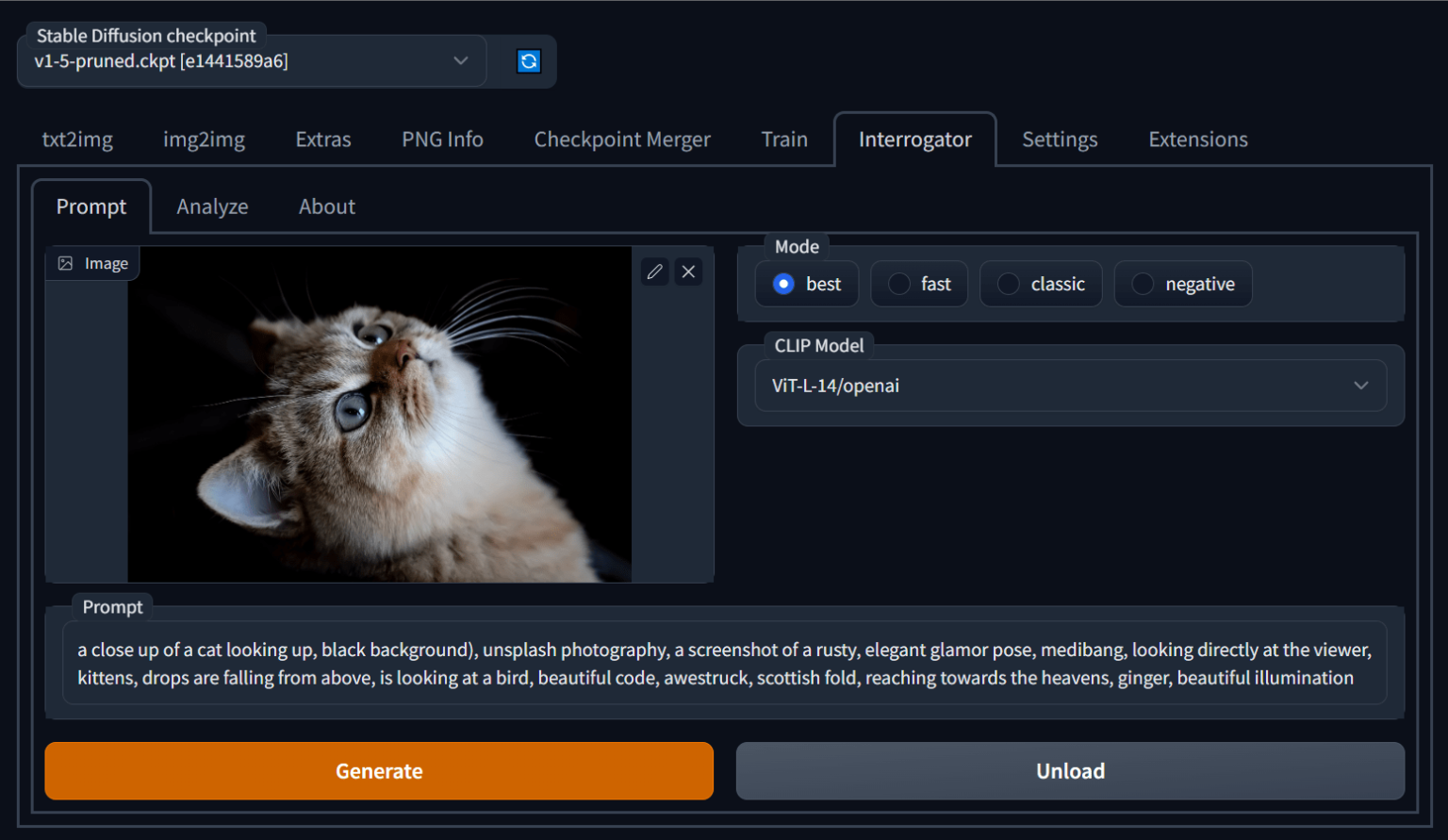This screenshot has height=840, width=1448.
Task: Choose the negative mode option
Action: click(1183, 284)
